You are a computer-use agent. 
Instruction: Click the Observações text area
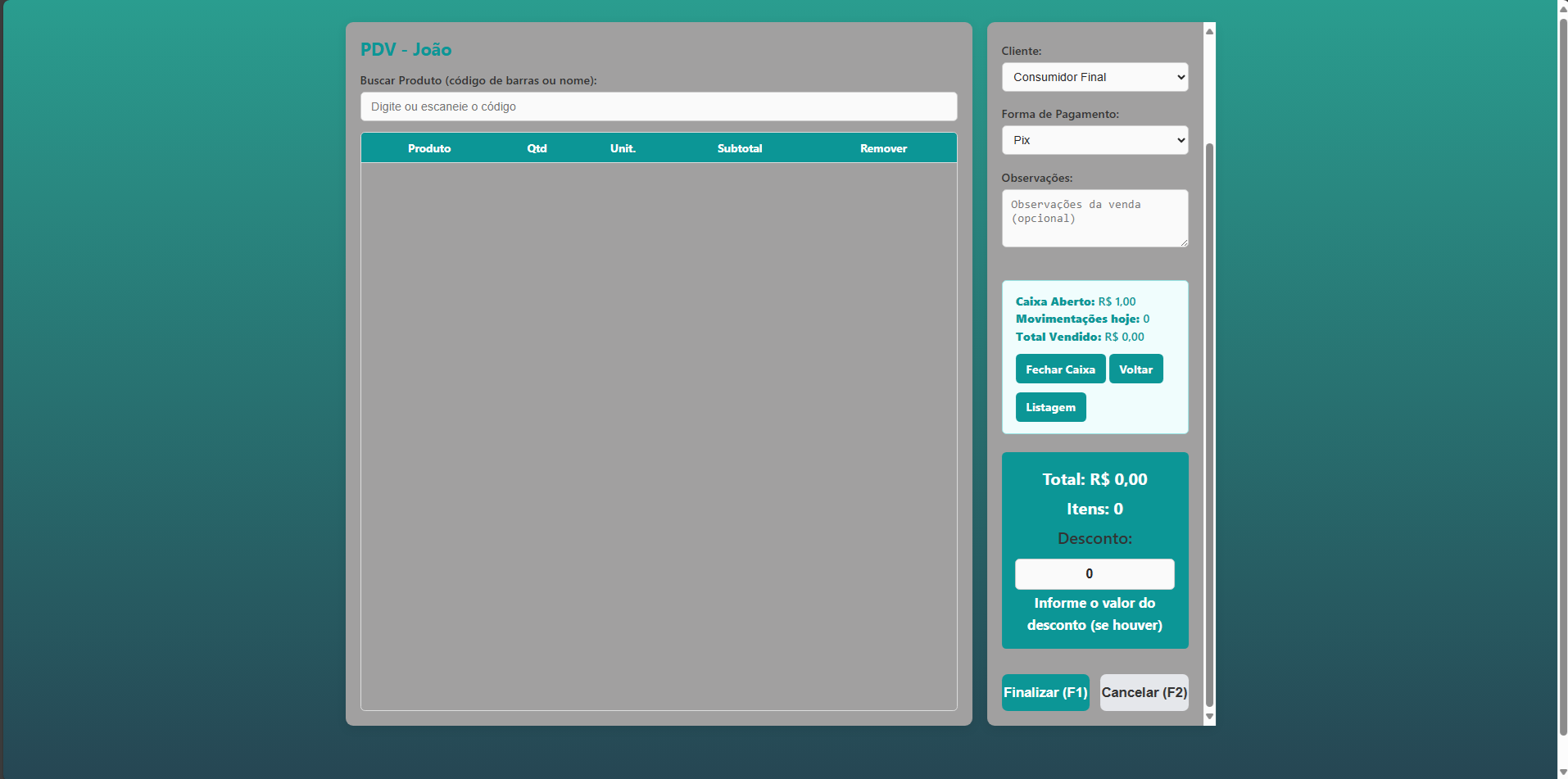pyautogui.click(x=1094, y=218)
